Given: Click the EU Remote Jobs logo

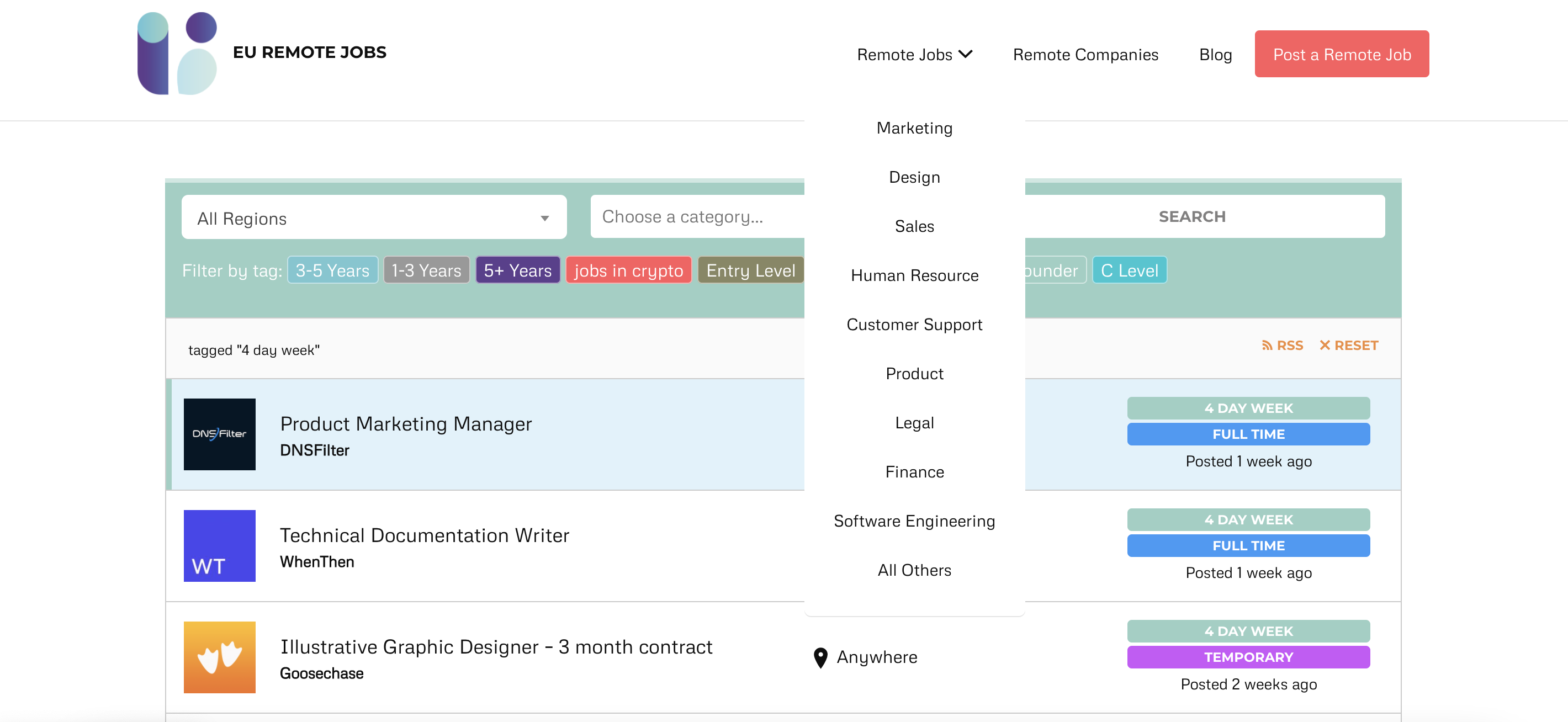Looking at the screenshot, I should point(261,53).
